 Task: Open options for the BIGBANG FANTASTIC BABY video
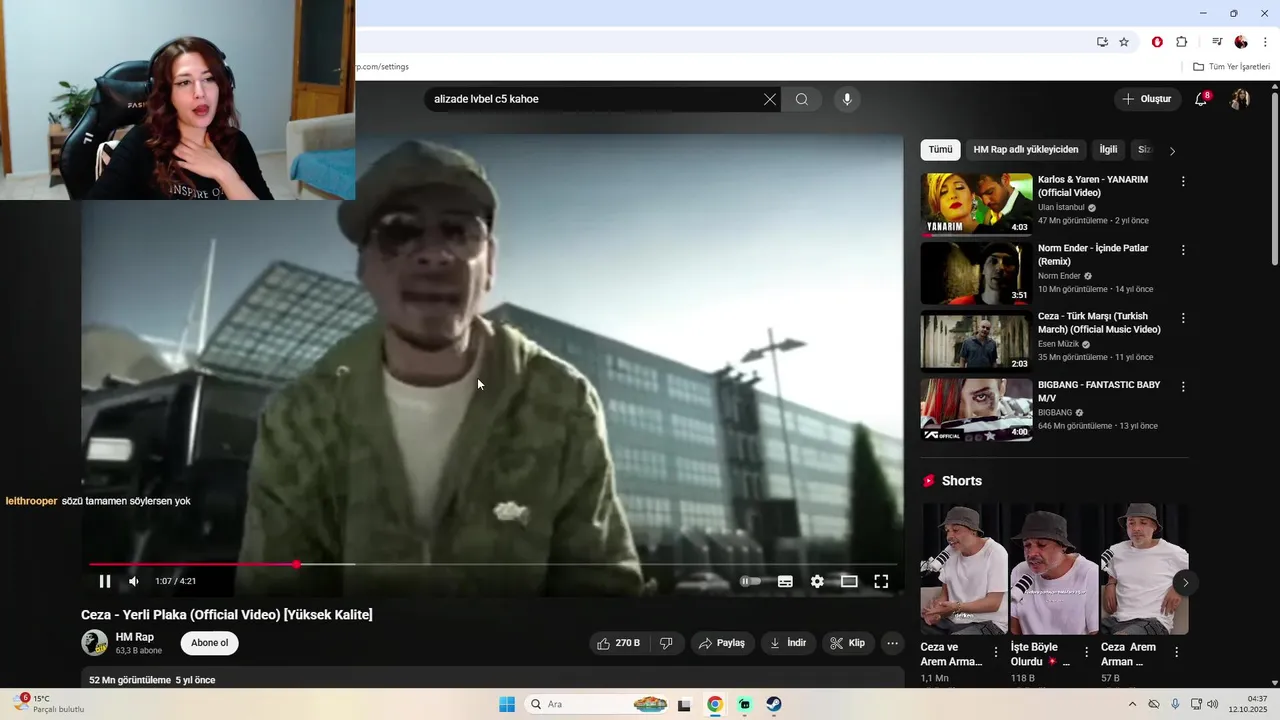(x=1183, y=386)
